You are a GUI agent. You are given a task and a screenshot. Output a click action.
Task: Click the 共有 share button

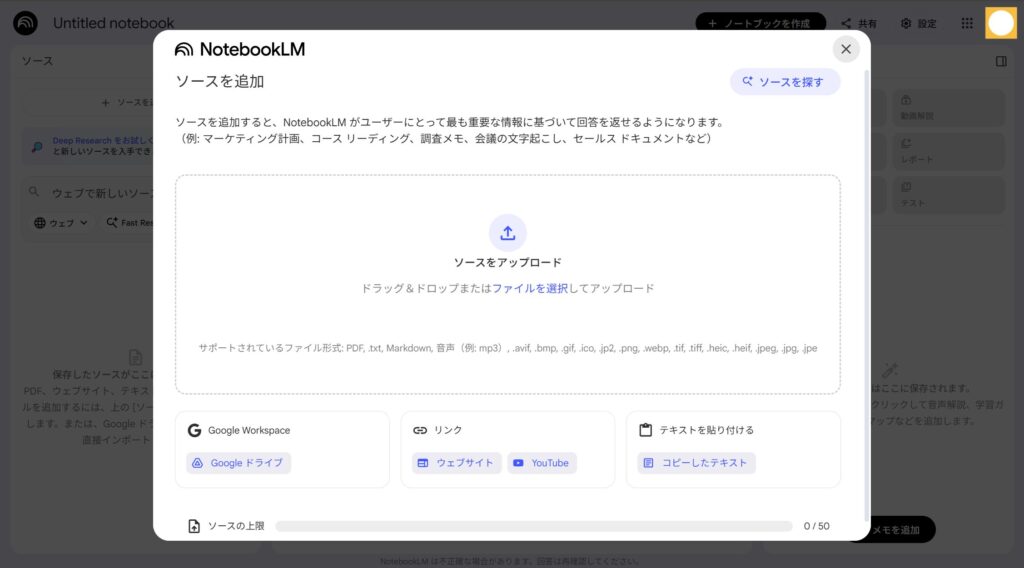pos(858,23)
